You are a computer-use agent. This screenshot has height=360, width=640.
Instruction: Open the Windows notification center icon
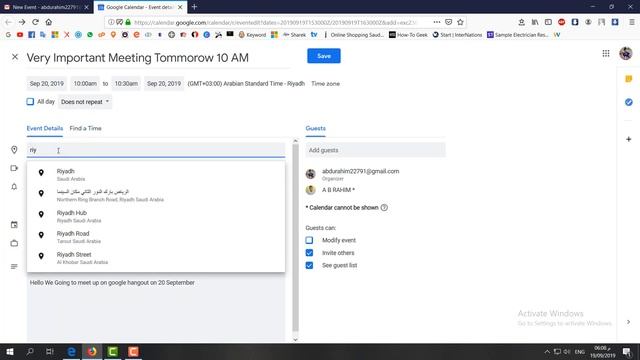(x=627, y=351)
